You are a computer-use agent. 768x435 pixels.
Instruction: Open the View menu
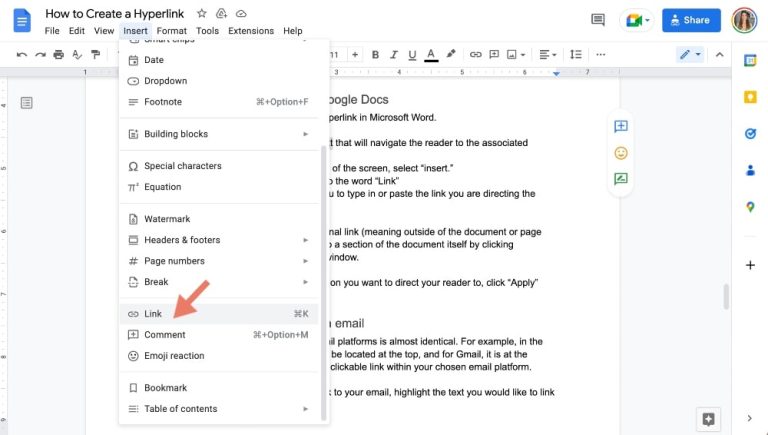pos(104,31)
